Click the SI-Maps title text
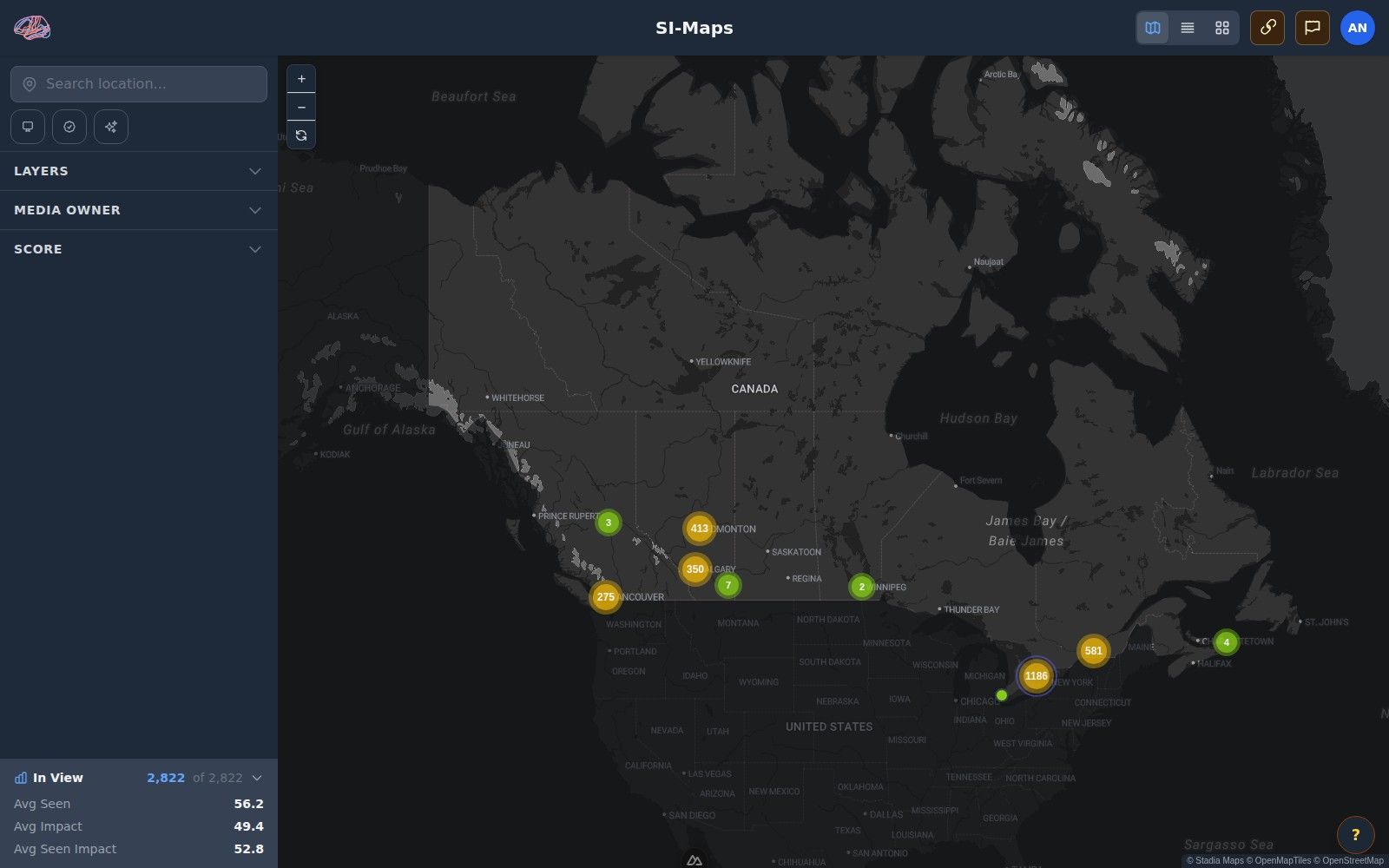The image size is (1389, 868). tap(694, 28)
